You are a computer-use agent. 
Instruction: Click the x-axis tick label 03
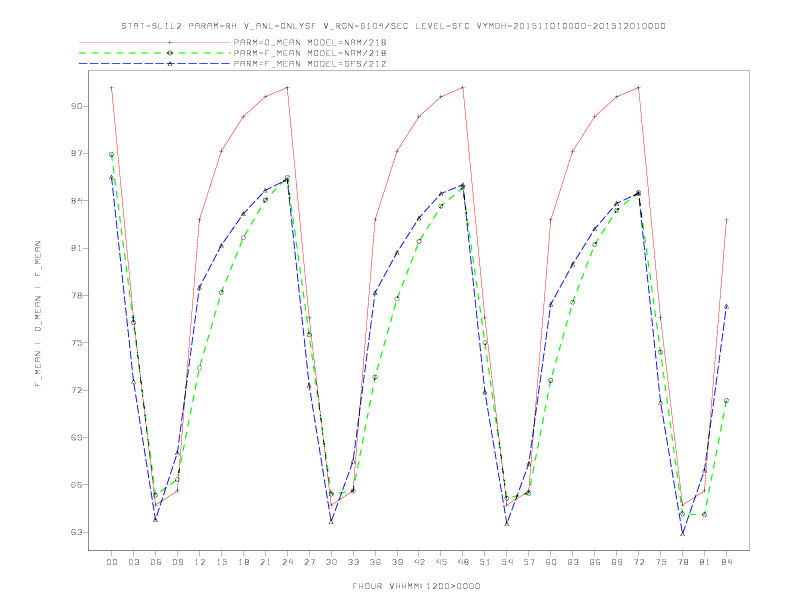coord(133,562)
